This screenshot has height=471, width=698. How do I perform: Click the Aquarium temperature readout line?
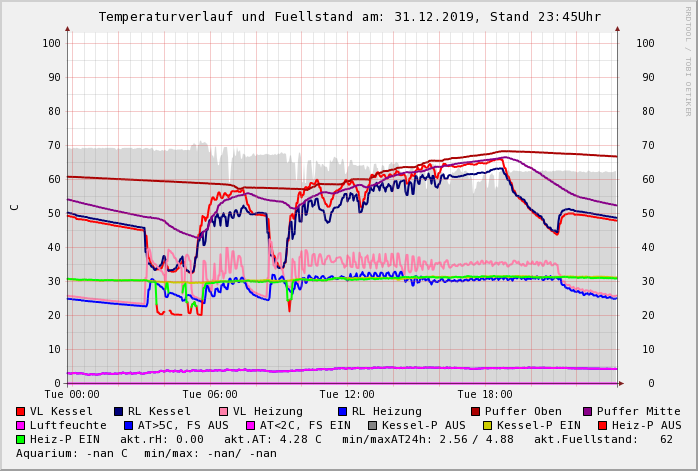(x=146, y=453)
